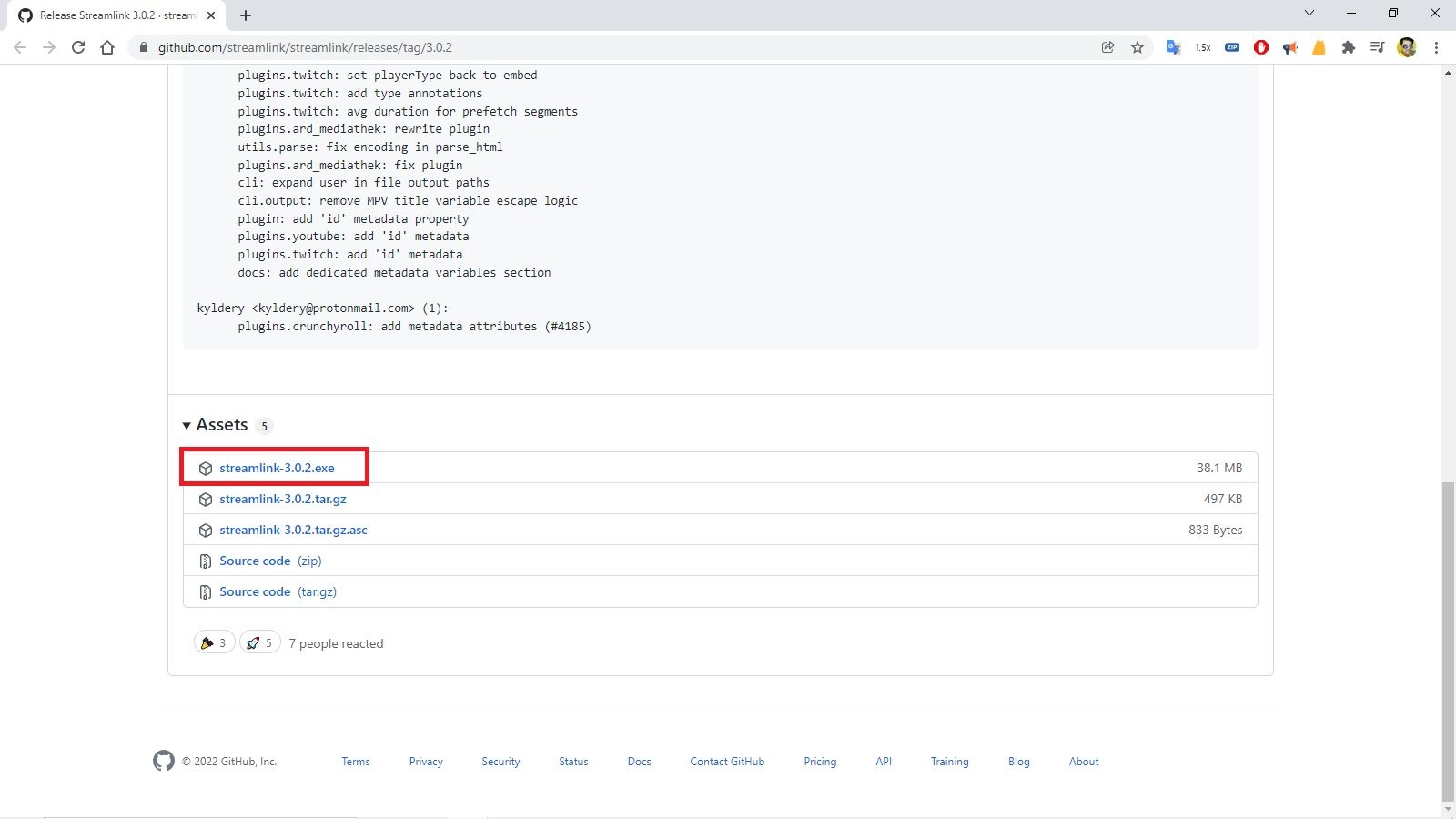This screenshot has height=819, width=1456.
Task: Click the Assets count badge 5
Action: (265, 426)
